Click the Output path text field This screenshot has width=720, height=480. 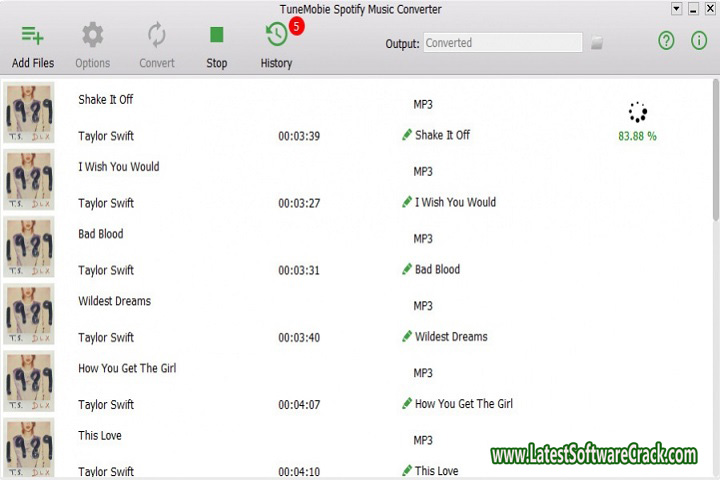pyautogui.click(x=503, y=43)
